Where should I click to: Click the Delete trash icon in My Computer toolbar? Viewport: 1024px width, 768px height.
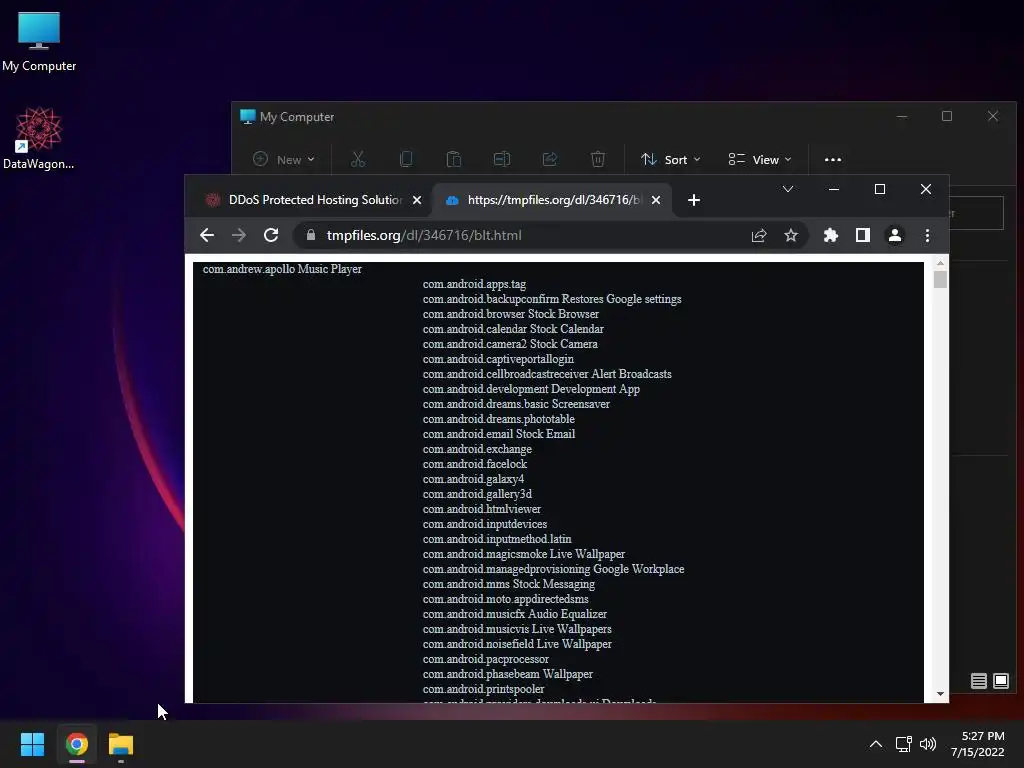click(x=598, y=159)
